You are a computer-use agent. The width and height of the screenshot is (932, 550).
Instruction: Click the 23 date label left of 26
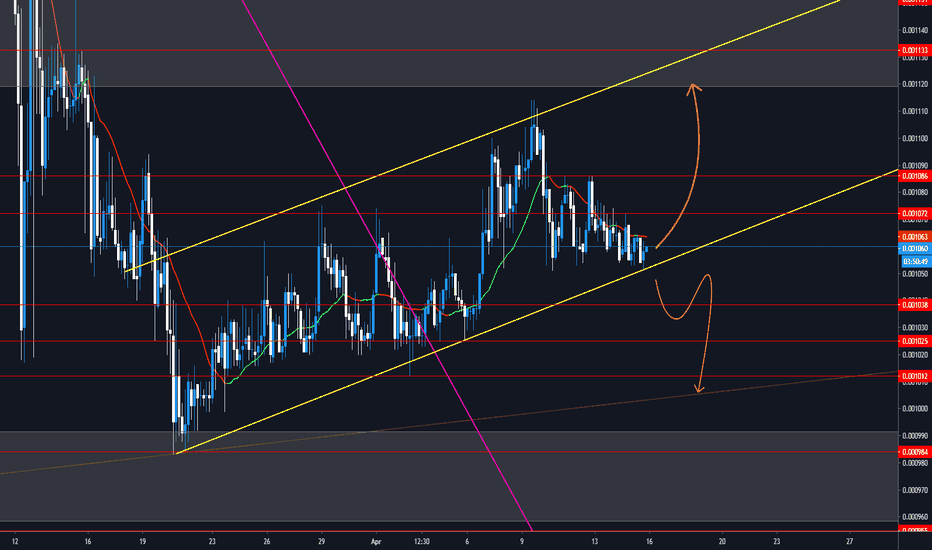pos(212,542)
